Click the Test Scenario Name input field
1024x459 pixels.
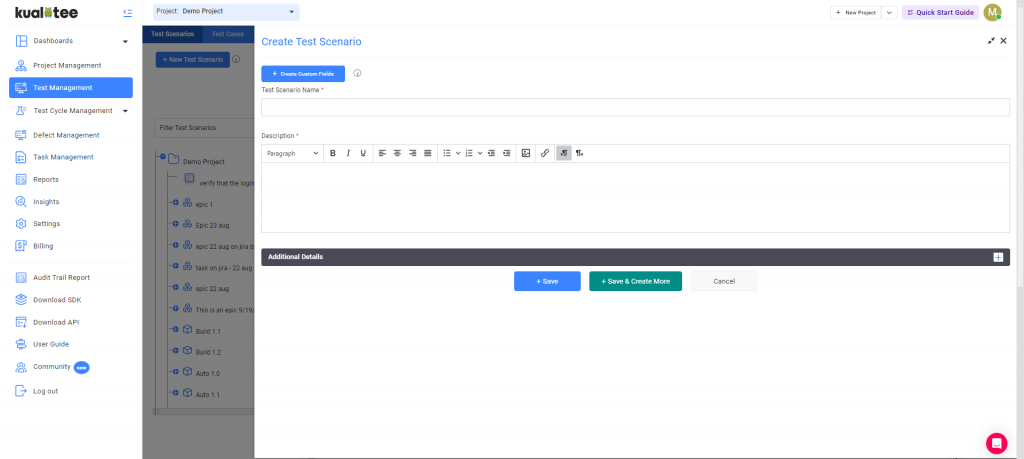(635, 107)
